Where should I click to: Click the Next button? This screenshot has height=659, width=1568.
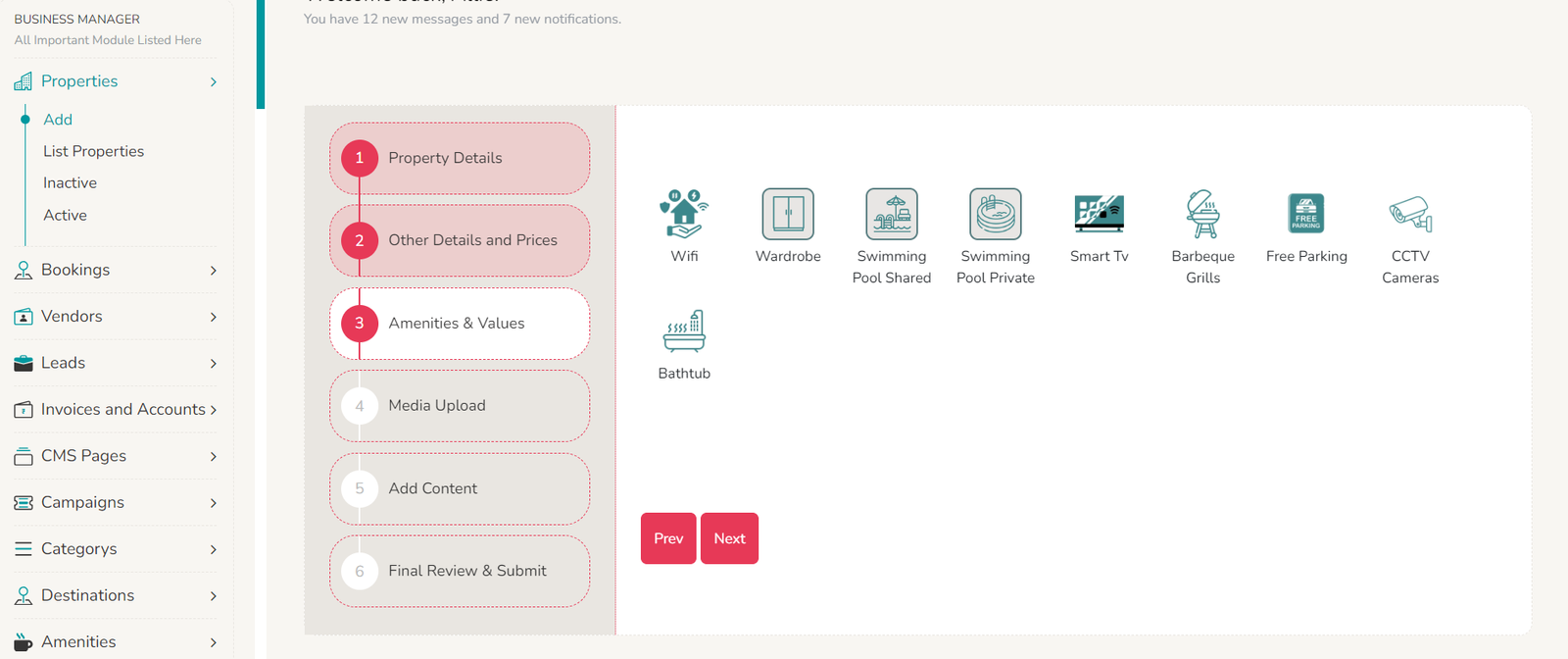point(729,538)
